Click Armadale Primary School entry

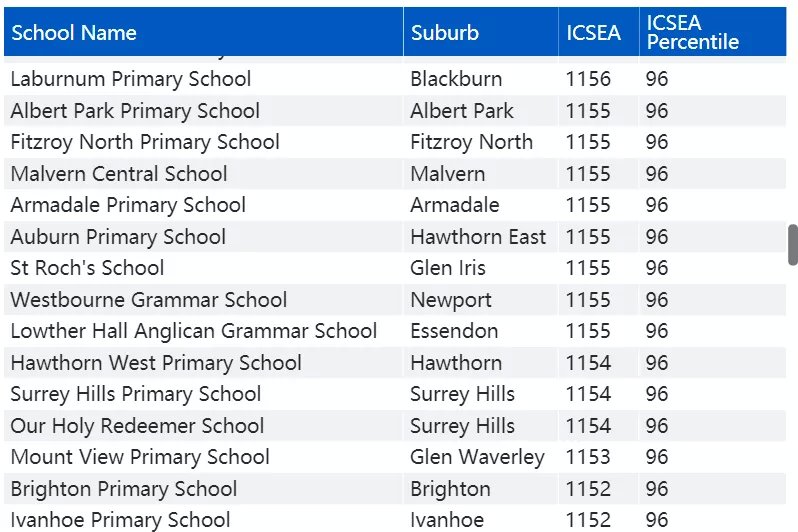click(128, 205)
